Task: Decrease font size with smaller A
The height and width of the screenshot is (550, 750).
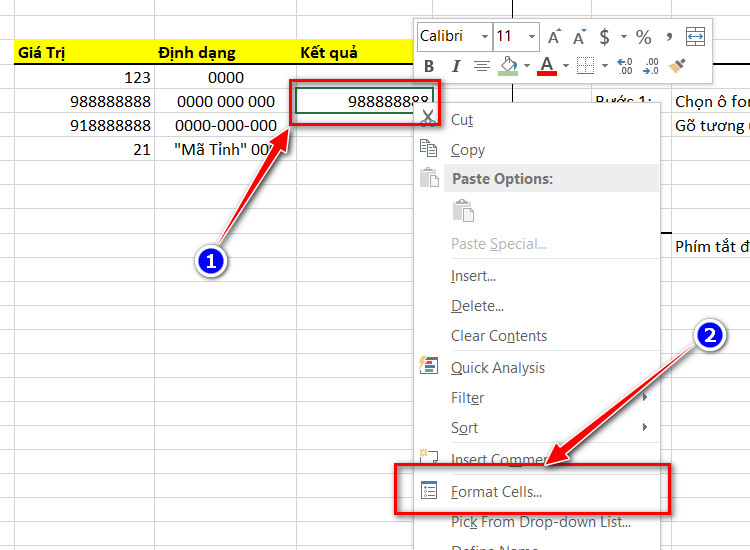Action: pyautogui.click(x=580, y=36)
